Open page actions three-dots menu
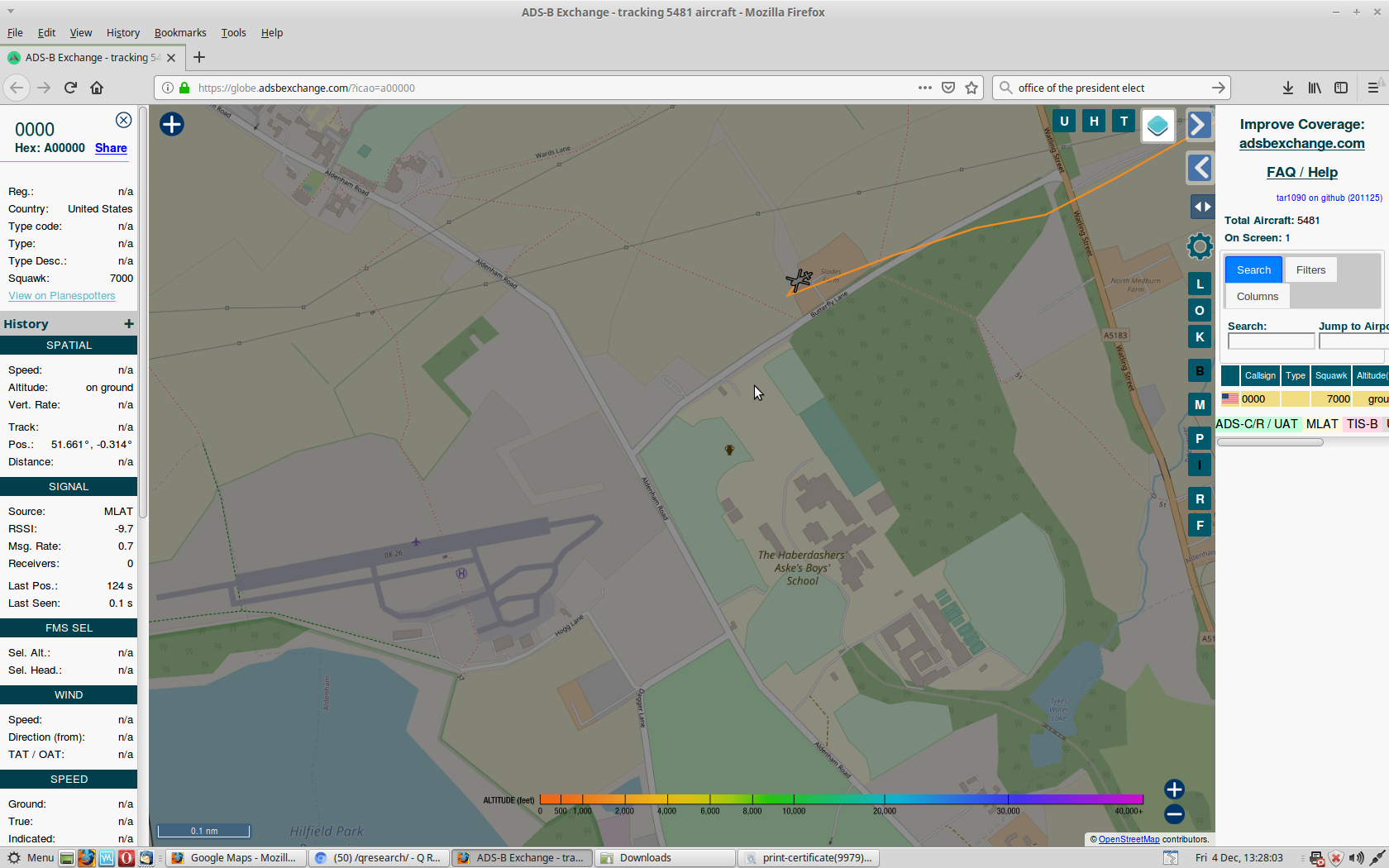Image resolution: width=1389 pixels, height=868 pixels. click(x=925, y=88)
